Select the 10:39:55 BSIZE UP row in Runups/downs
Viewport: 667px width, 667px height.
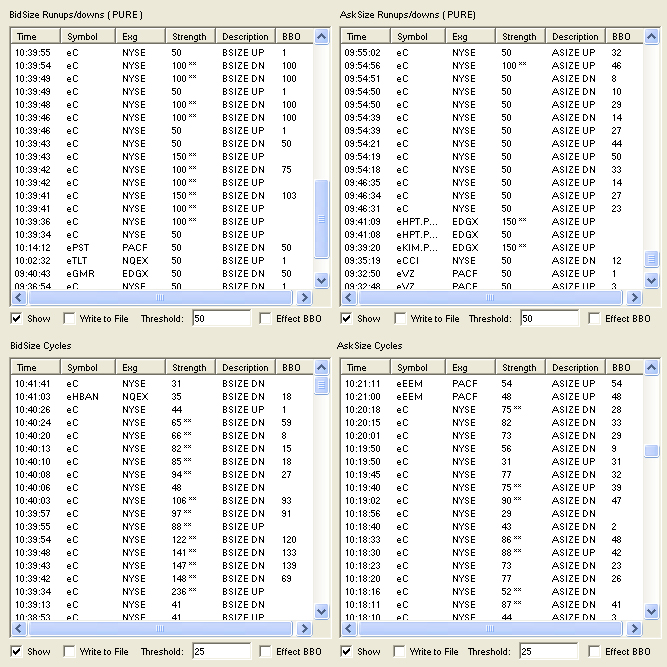click(162, 52)
